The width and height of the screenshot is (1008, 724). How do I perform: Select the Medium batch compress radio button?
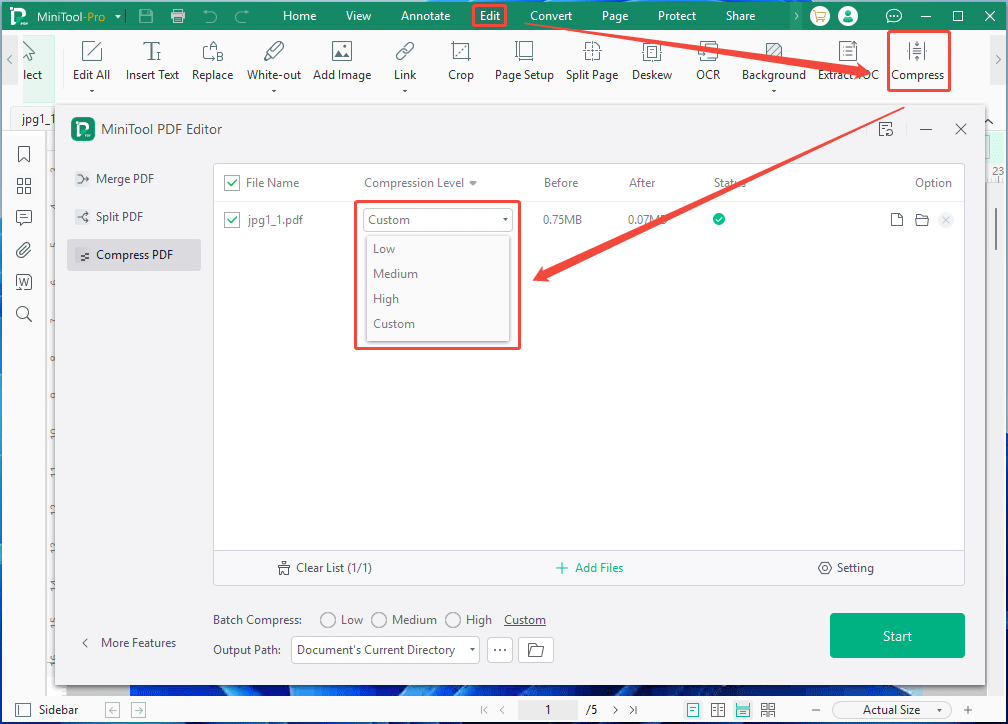tap(379, 620)
